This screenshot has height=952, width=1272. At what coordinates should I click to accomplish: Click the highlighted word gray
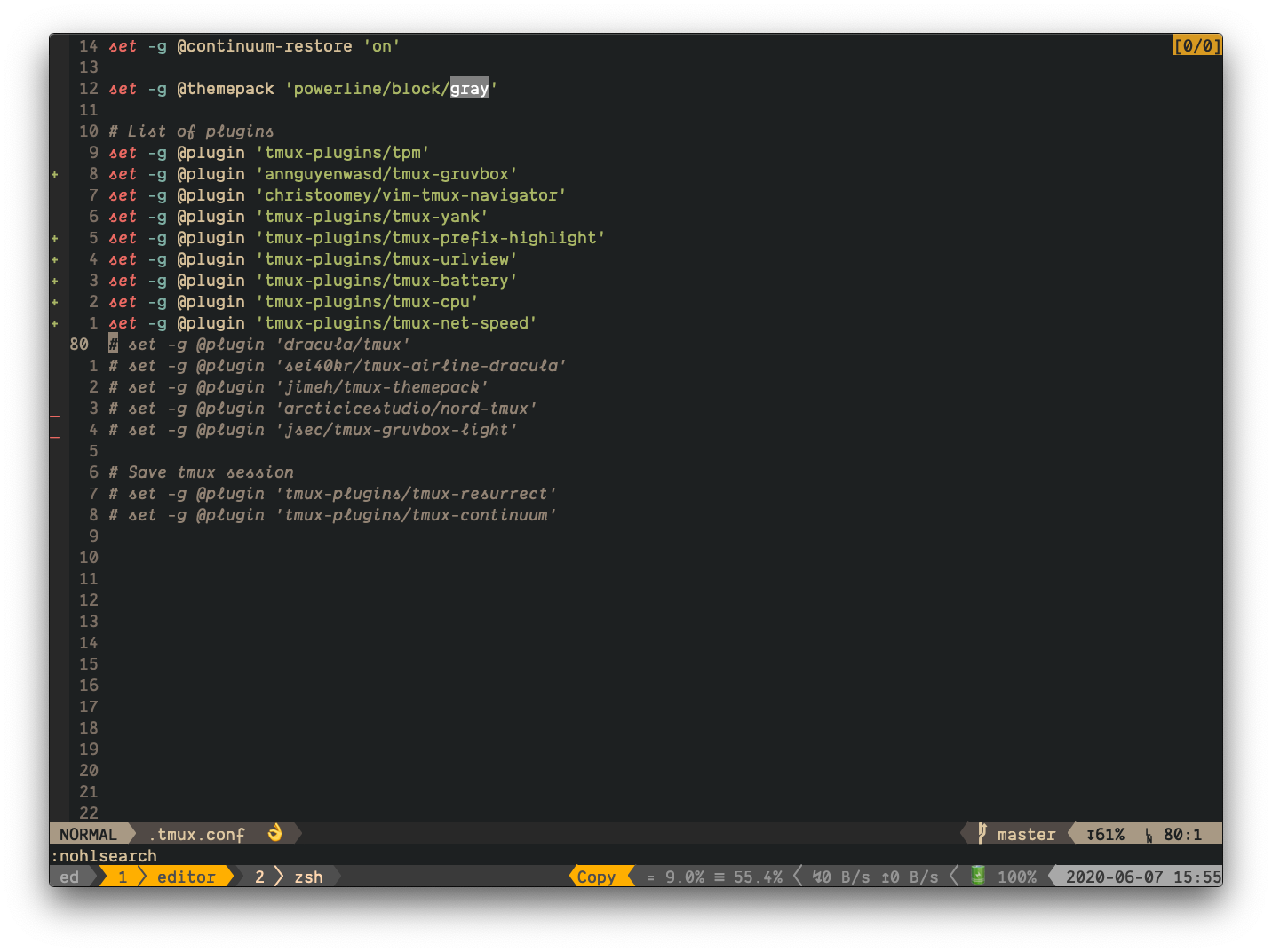[x=469, y=88]
